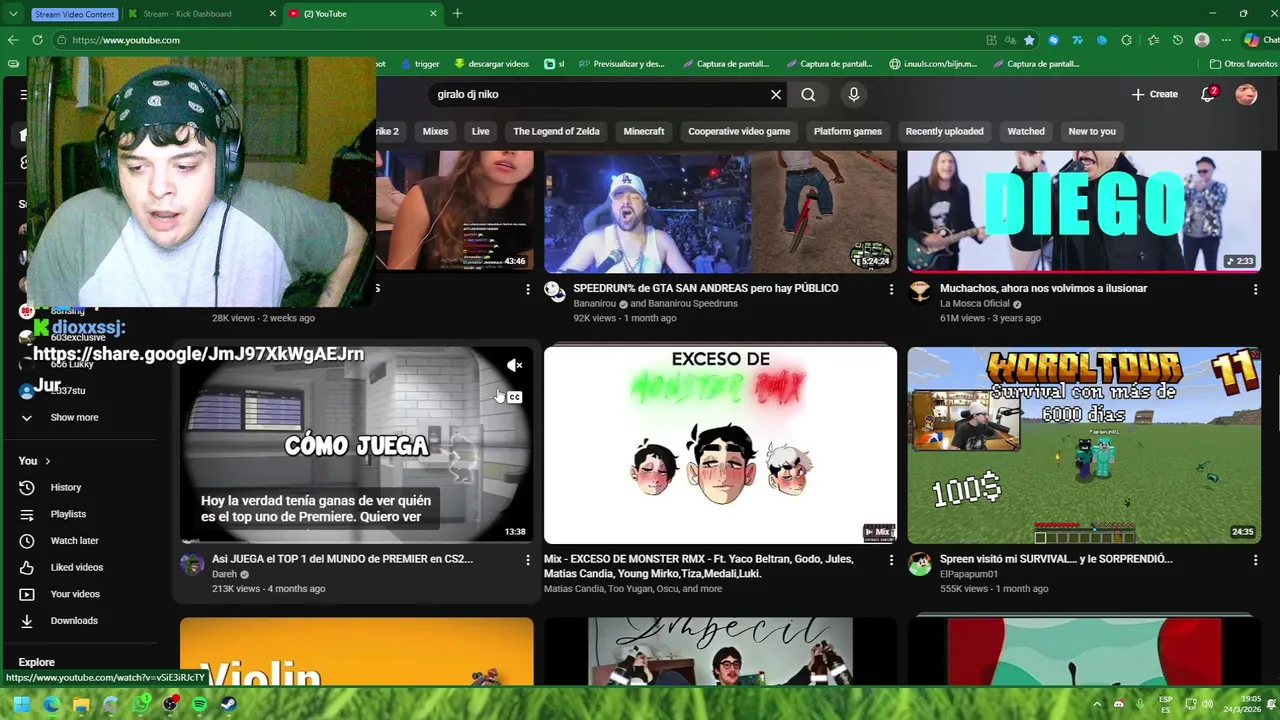Open a new browser tab
Screen dimensions: 1280x720
(x=457, y=14)
